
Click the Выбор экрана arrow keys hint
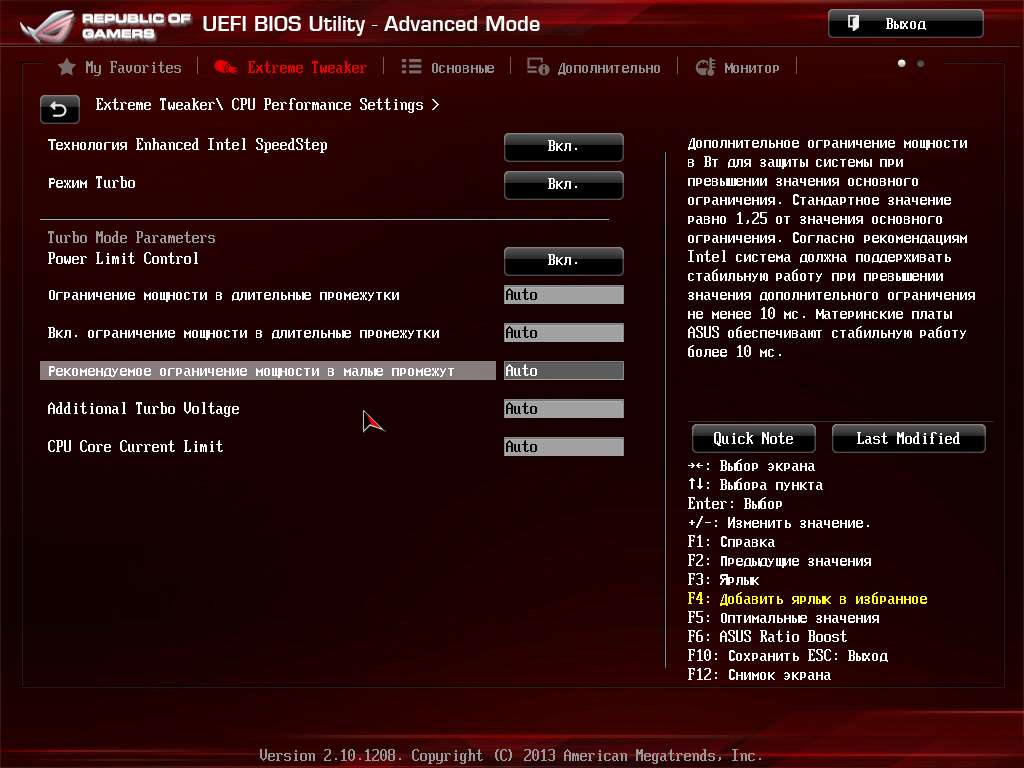click(751, 466)
